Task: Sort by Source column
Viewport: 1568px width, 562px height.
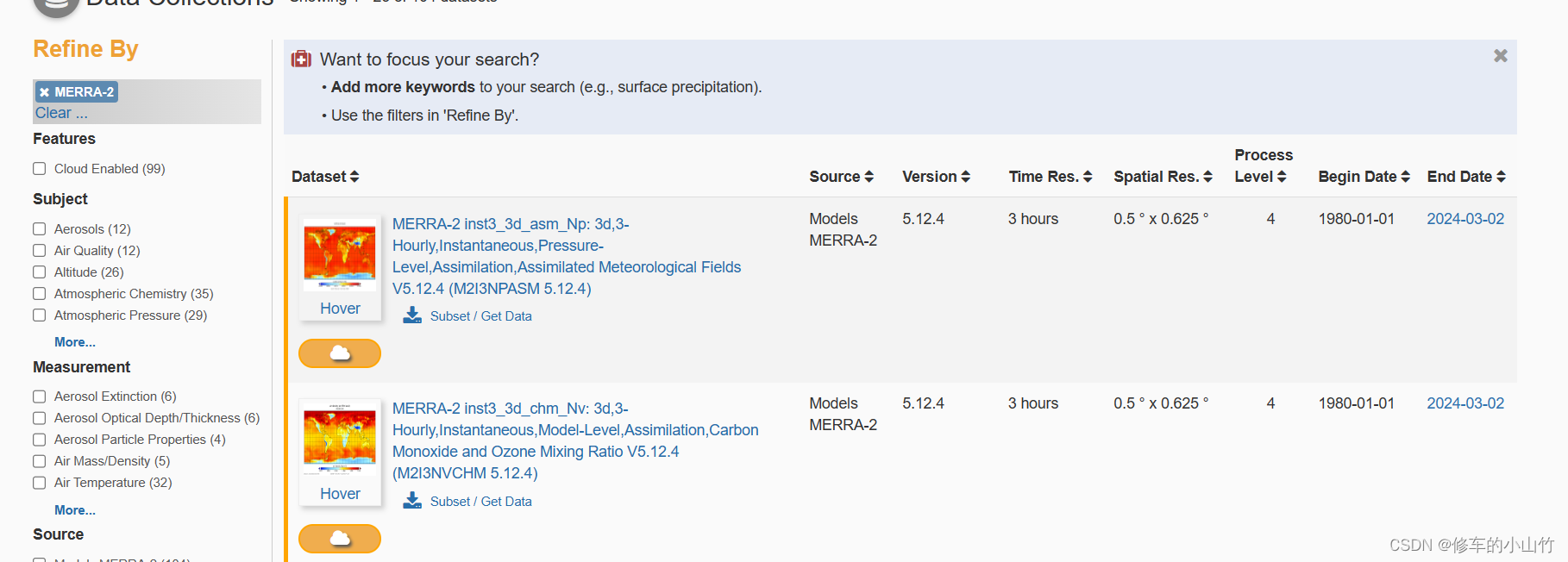Action: point(841,177)
